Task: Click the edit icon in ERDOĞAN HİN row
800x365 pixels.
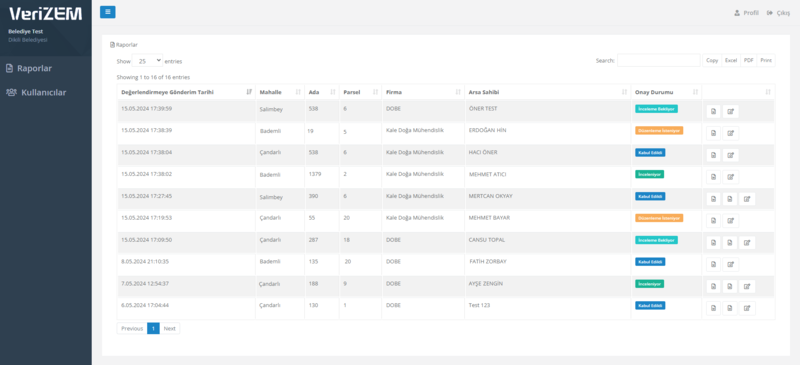Action: coord(731,133)
